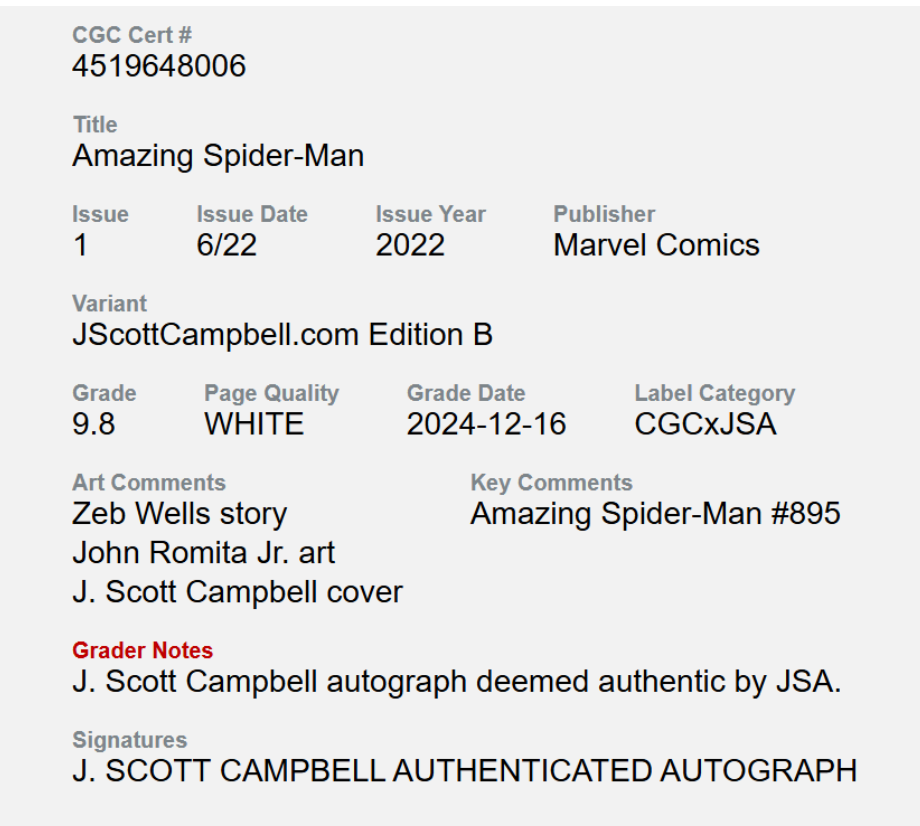This screenshot has width=920, height=826.
Task: Click the publisher Marvel Comics
Action: tap(656, 246)
